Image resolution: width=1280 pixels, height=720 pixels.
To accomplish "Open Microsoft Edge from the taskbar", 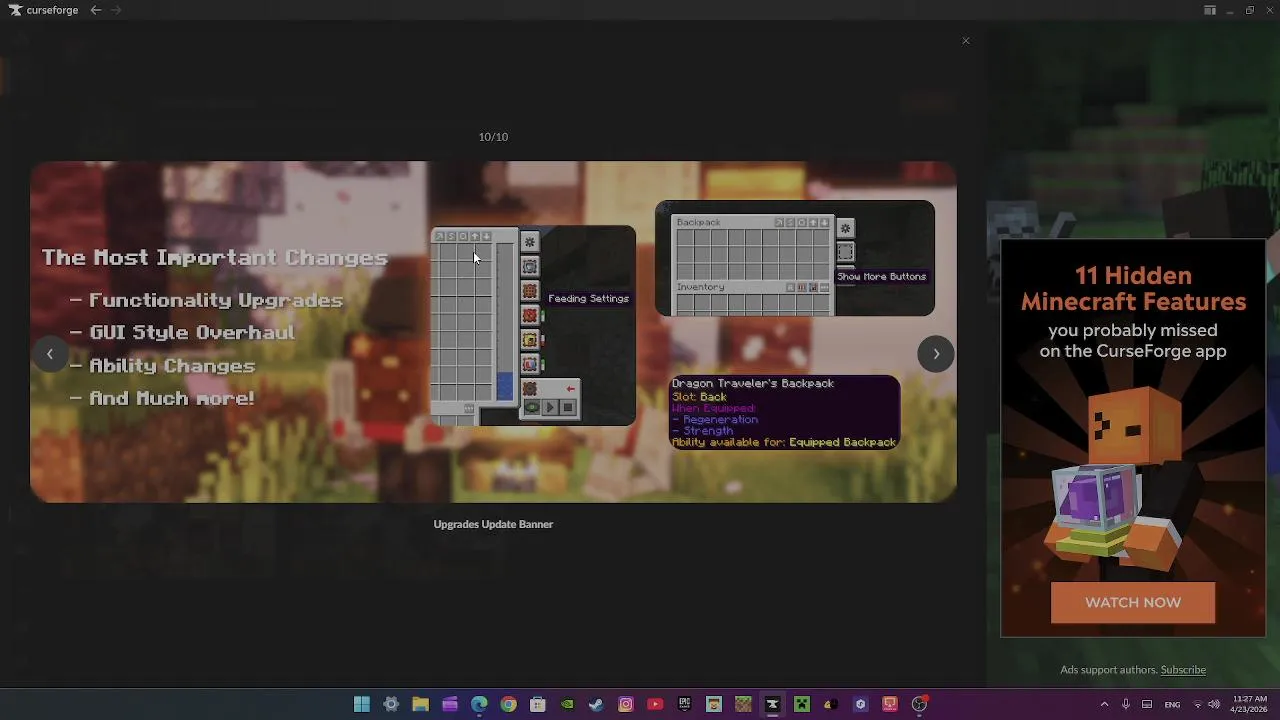I will point(479,704).
